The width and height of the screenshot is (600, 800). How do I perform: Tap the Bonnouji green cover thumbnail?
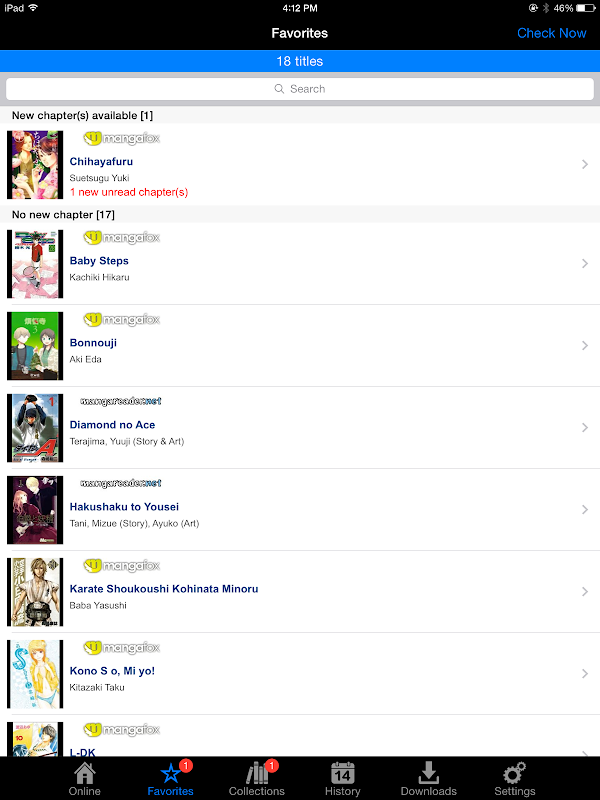[35, 346]
